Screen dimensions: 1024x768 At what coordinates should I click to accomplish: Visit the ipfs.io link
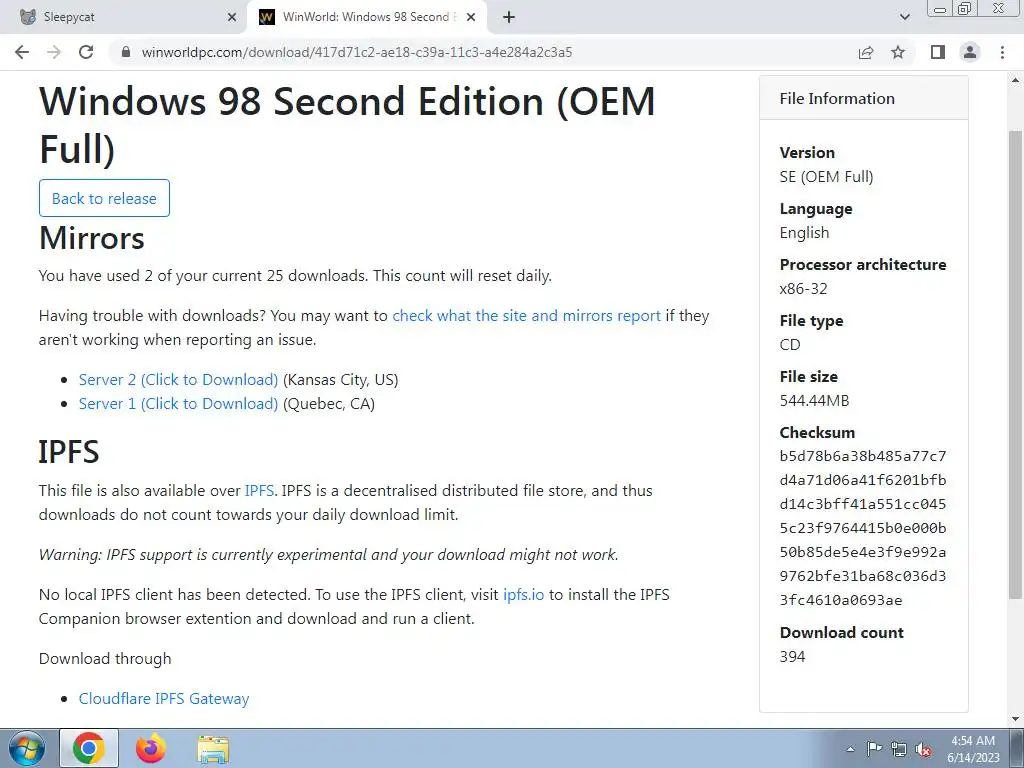pos(524,595)
